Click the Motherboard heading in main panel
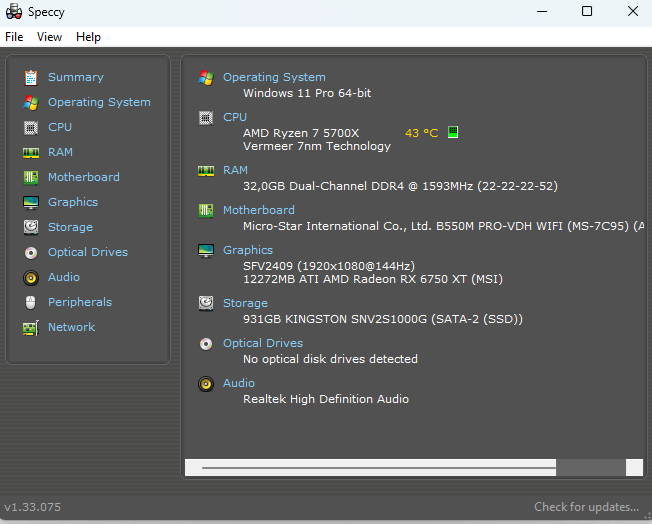The image size is (652, 524). click(x=258, y=210)
